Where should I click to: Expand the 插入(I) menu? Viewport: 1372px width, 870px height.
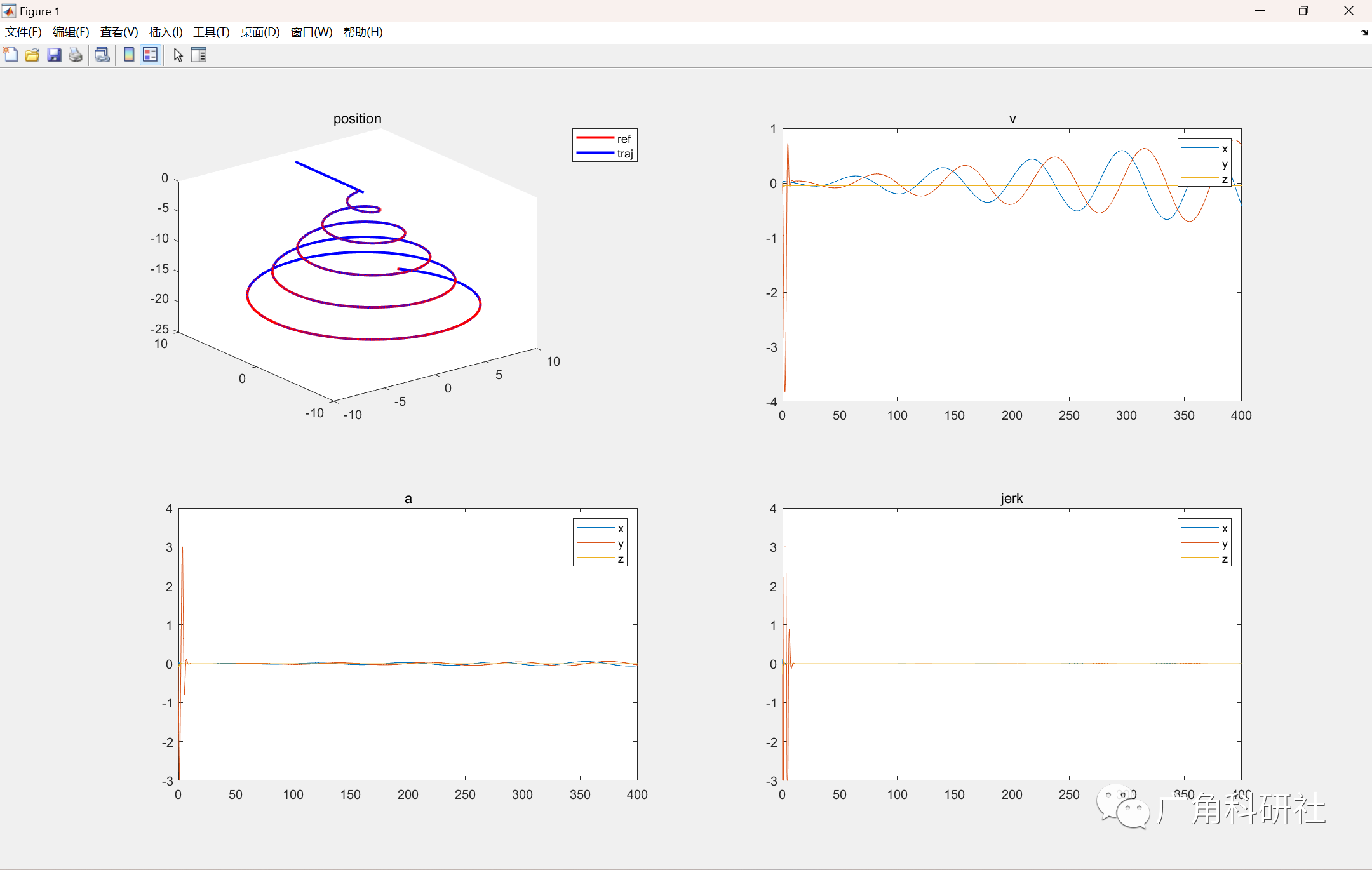[x=166, y=32]
